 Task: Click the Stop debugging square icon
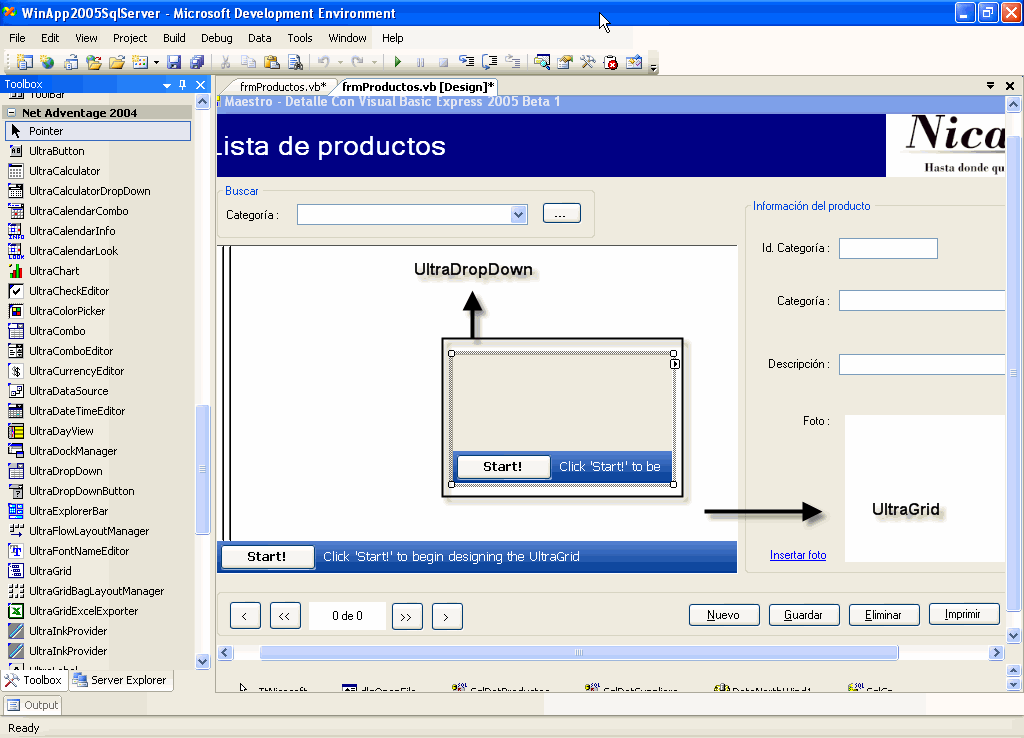pos(443,62)
